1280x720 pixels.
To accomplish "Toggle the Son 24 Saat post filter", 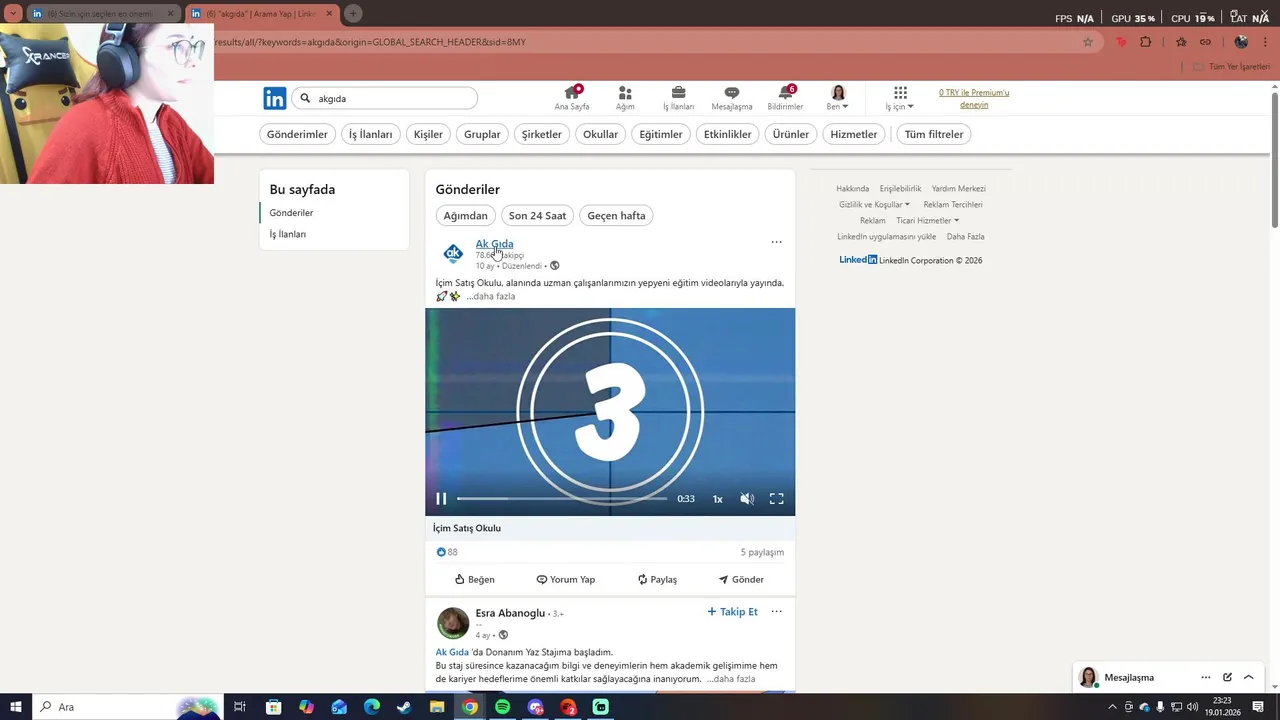I will coord(537,215).
